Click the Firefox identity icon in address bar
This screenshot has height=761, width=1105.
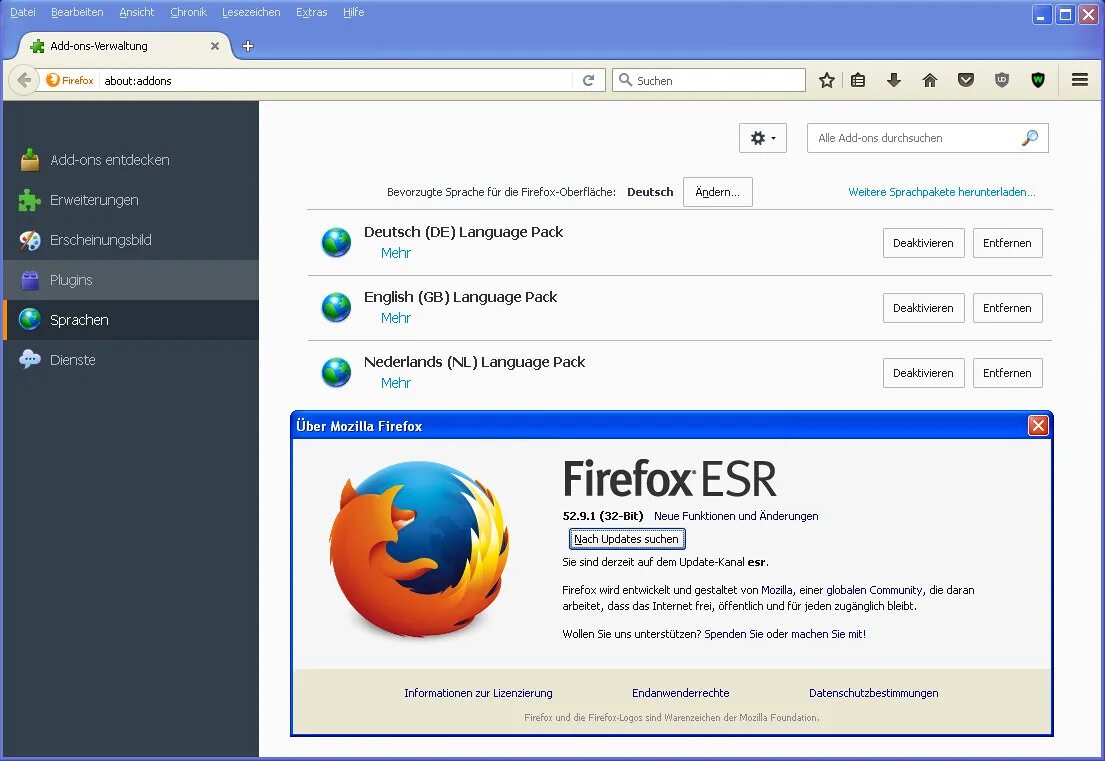pyautogui.click(x=70, y=80)
